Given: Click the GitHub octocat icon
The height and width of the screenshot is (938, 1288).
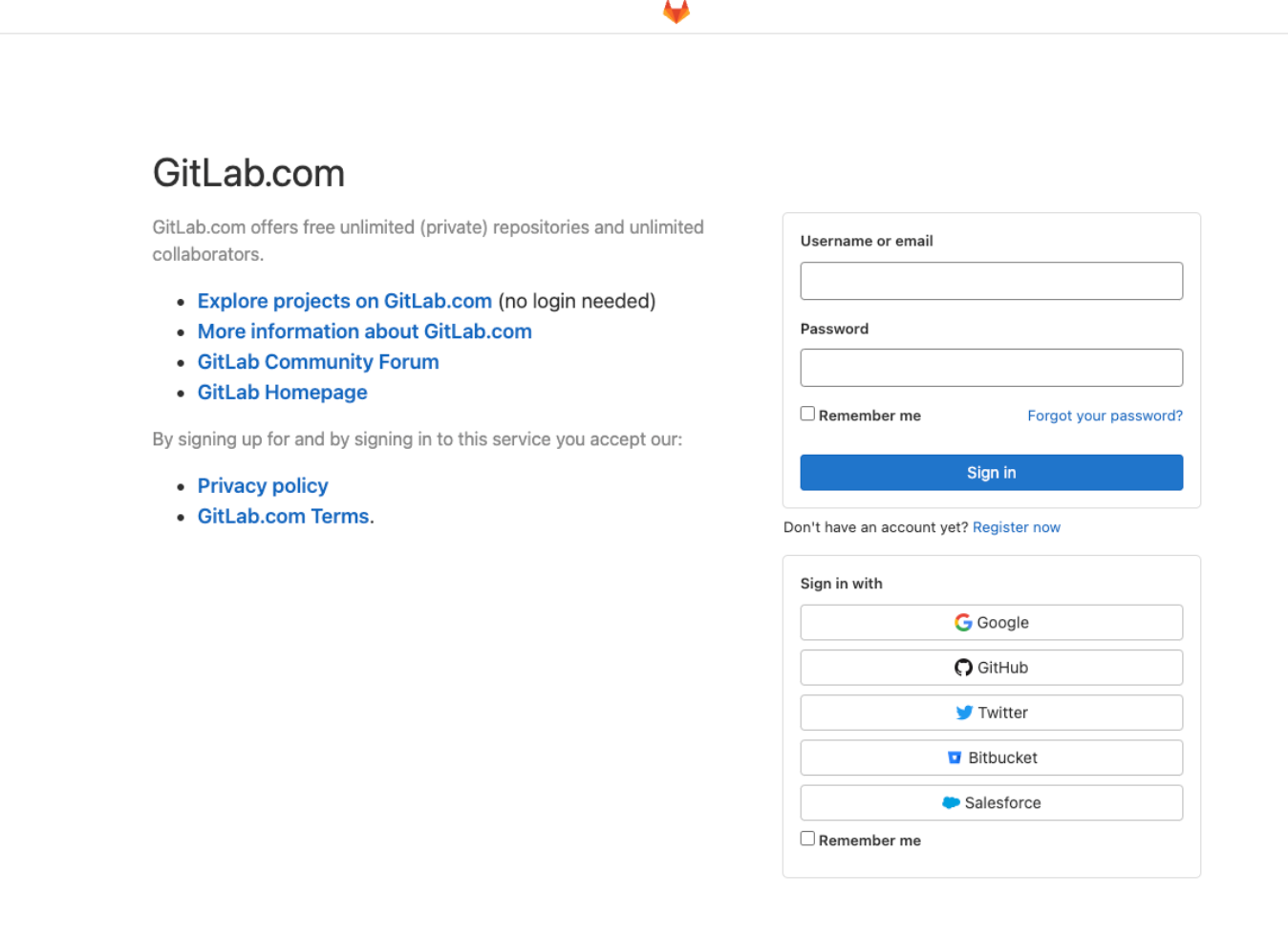Looking at the screenshot, I should pos(962,667).
